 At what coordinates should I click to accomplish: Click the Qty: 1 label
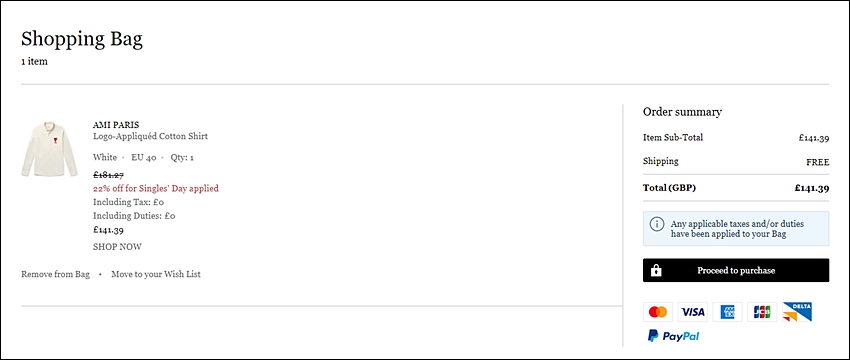tap(182, 158)
